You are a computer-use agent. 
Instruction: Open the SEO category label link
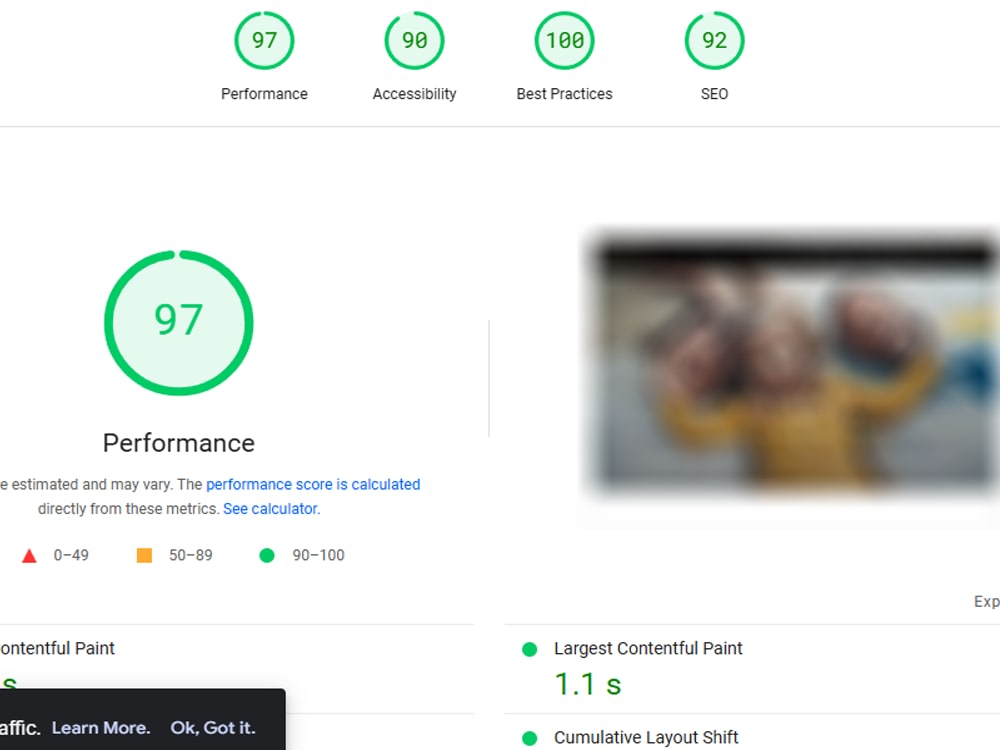point(714,94)
